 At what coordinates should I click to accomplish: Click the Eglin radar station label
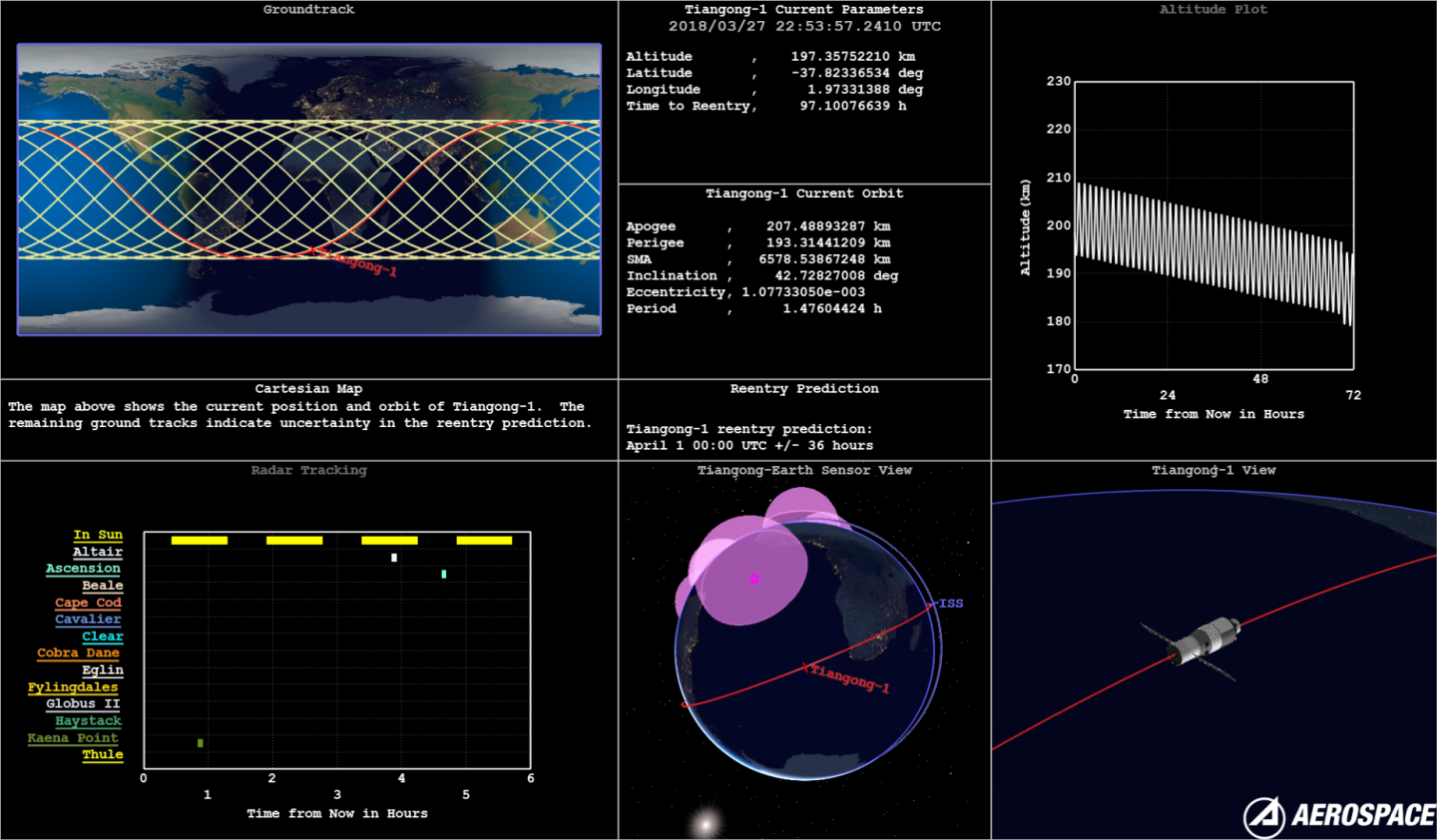click(x=103, y=670)
